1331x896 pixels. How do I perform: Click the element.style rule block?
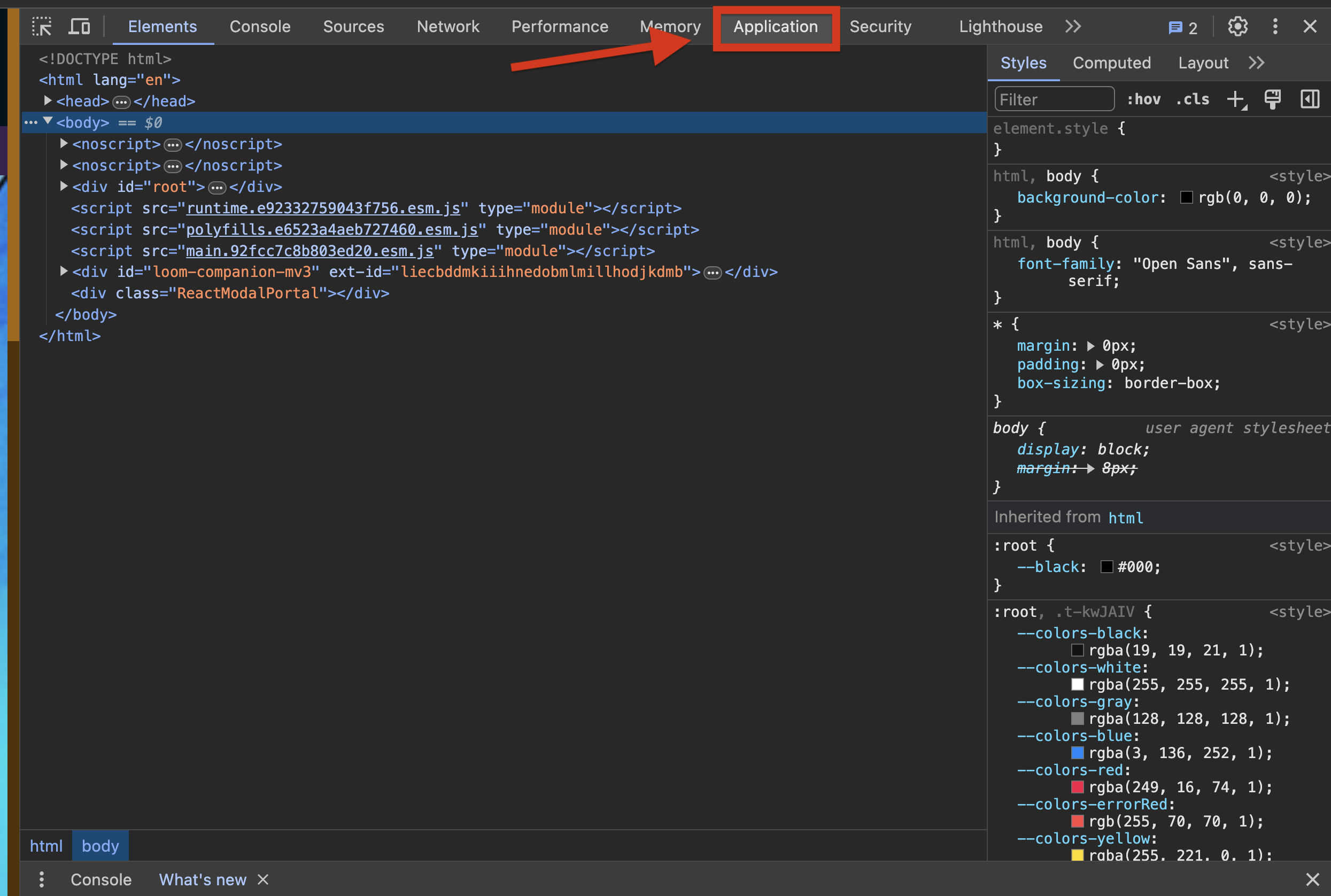pyautogui.click(x=1159, y=139)
